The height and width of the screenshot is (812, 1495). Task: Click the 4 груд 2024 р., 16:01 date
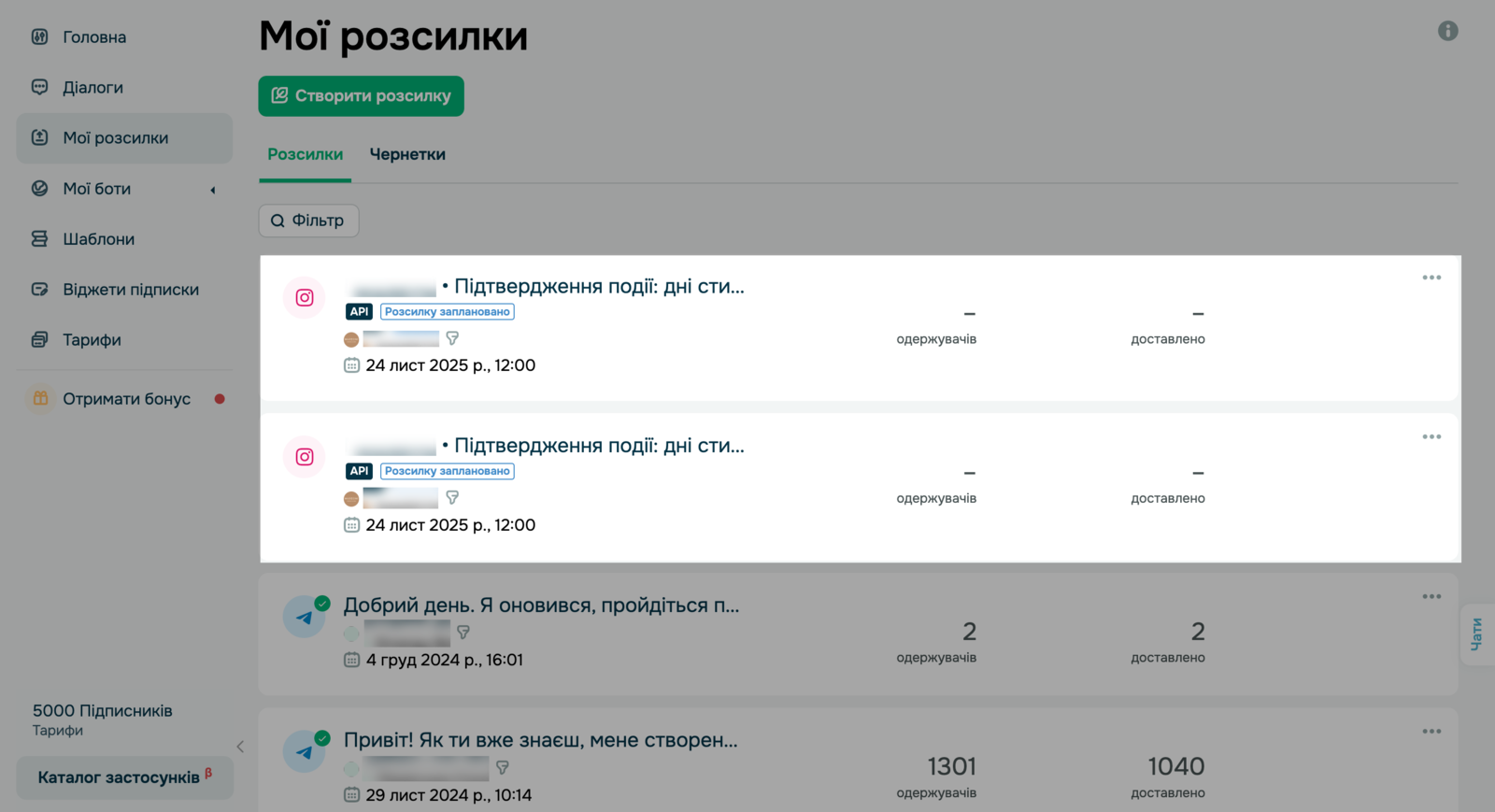point(445,660)
